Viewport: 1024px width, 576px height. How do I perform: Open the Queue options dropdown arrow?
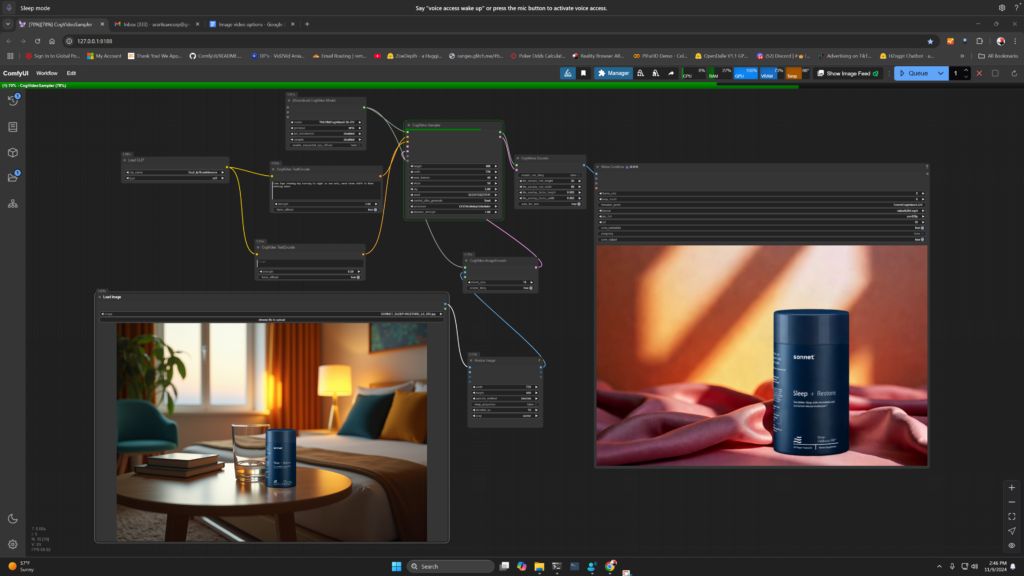coord(940,73)
